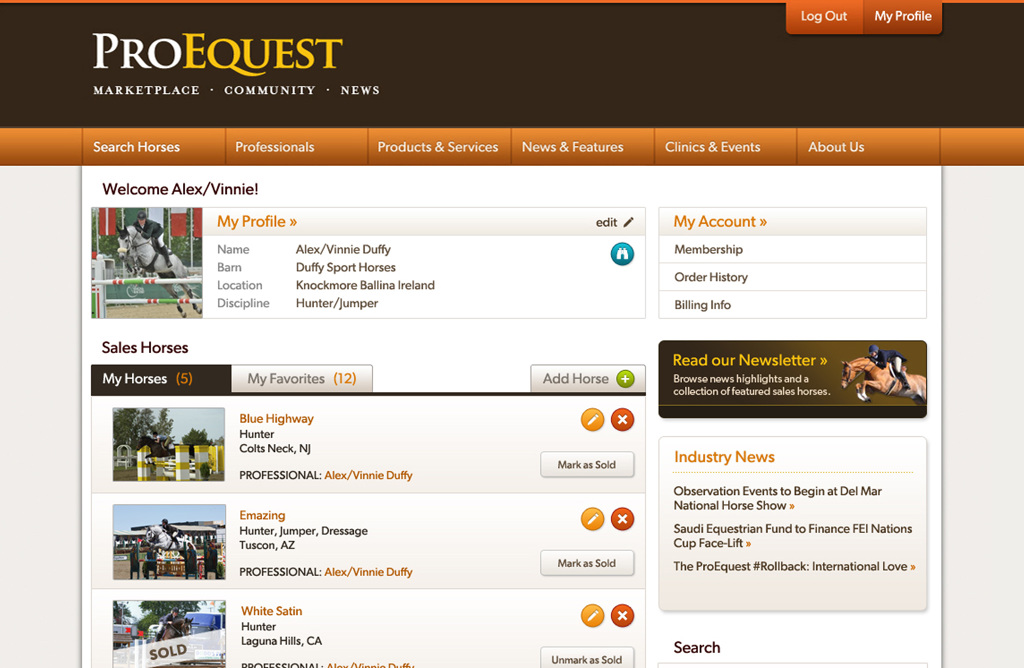Click the pencil icon to edit Emazing
This screenshot has width=1024, height=668.
tap(592, 519)
